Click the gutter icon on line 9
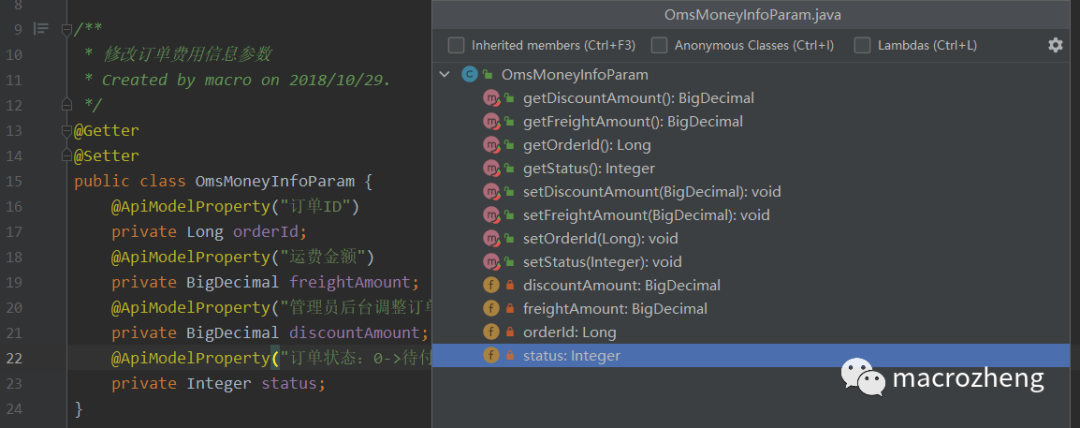Viewport: 1080px width, 428px height. pyautogui.click(x=41, y=29)
